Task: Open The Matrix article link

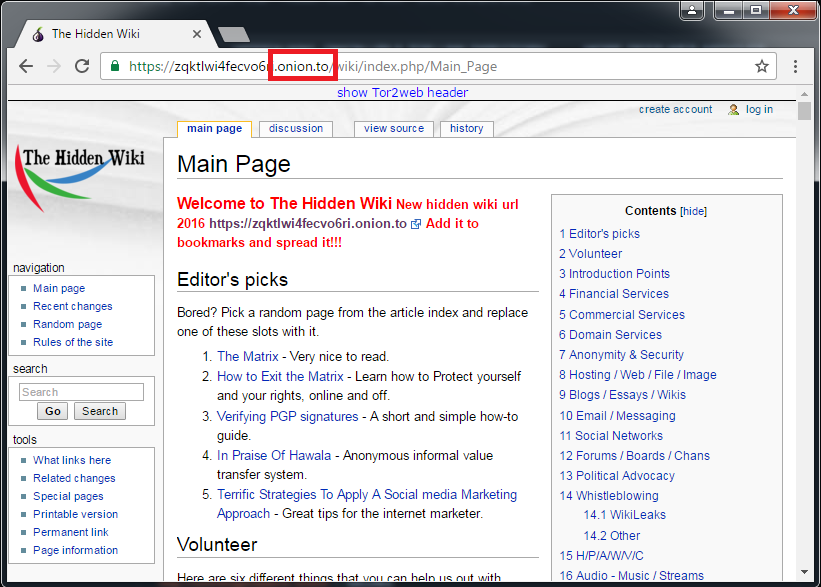Action: 248,357
